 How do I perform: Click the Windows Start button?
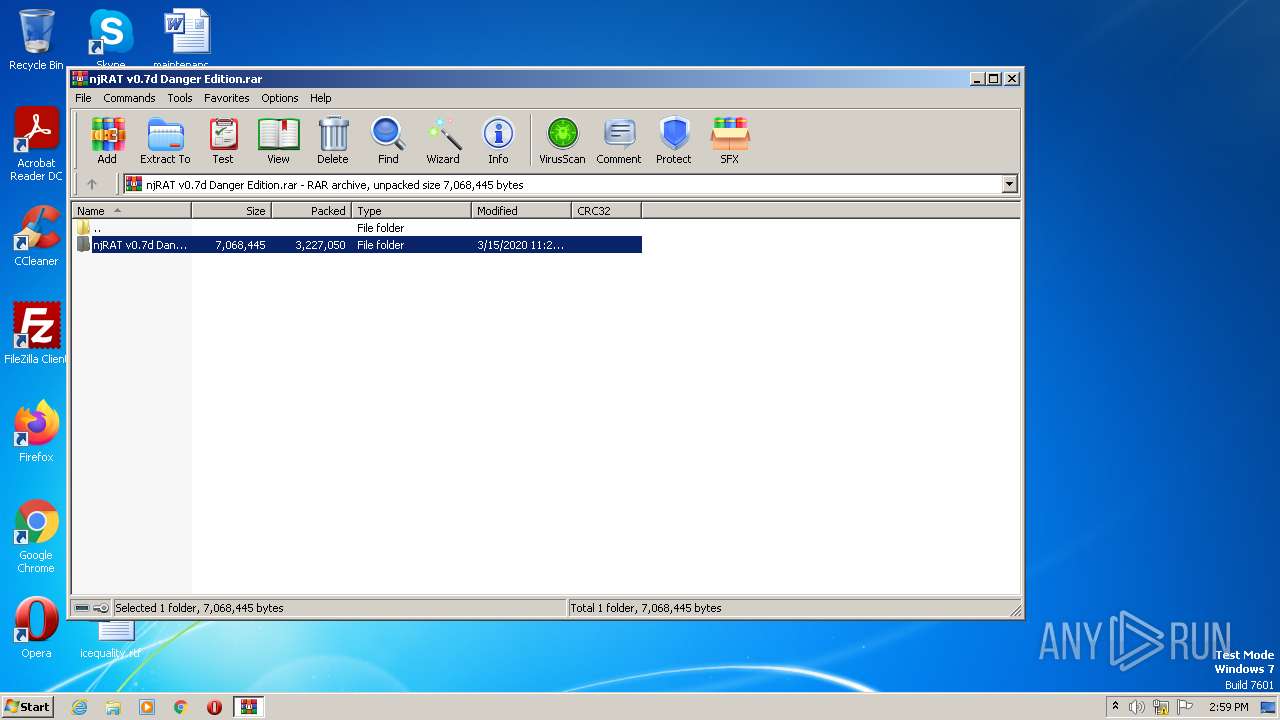point(27,706)
